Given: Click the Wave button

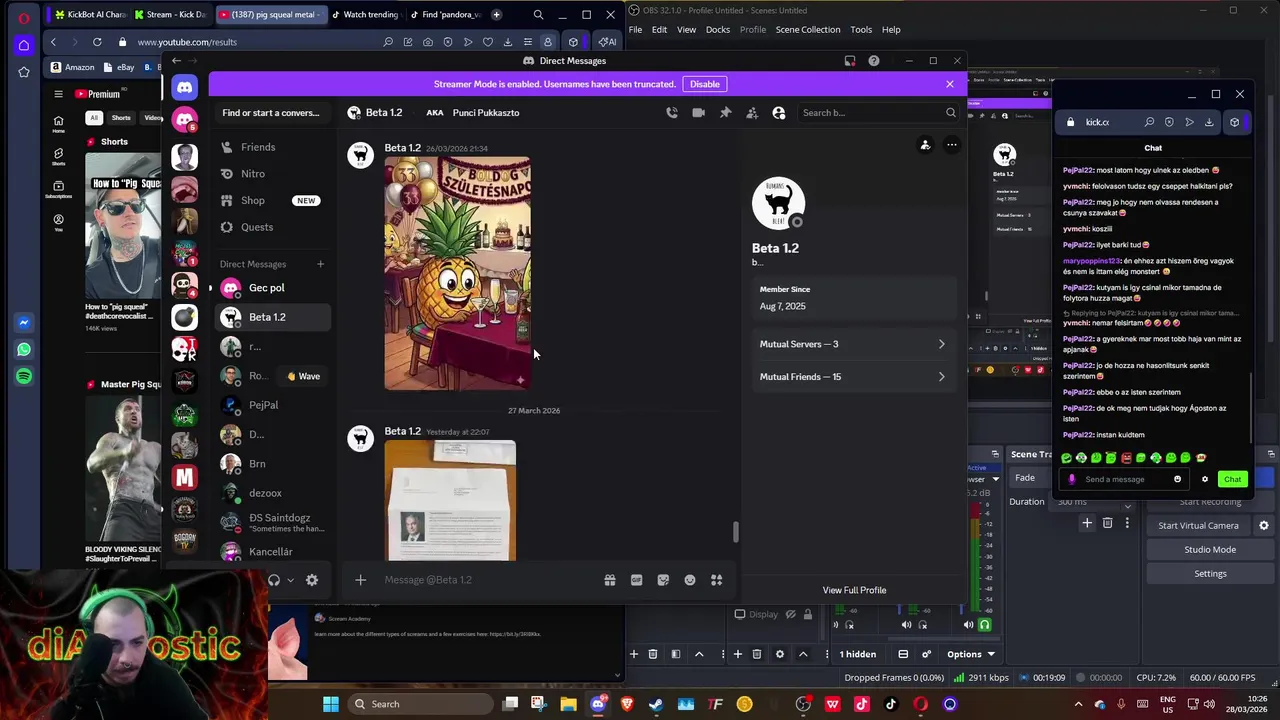Looking at the screenshot, I should click(303, 376).
